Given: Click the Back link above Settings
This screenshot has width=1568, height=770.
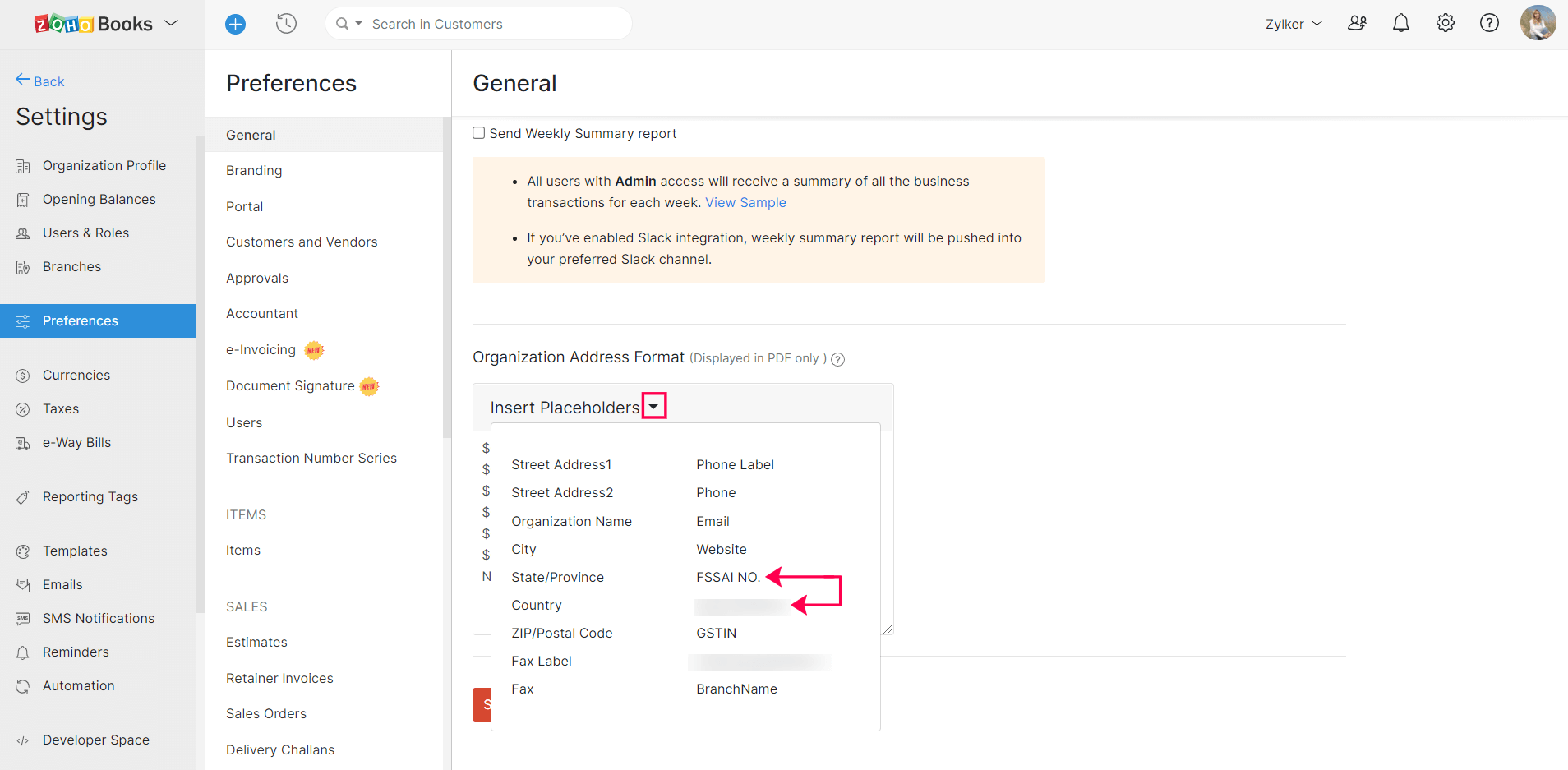Looking at the screenshot, I should pyautogui.click(x=39, y=81).
